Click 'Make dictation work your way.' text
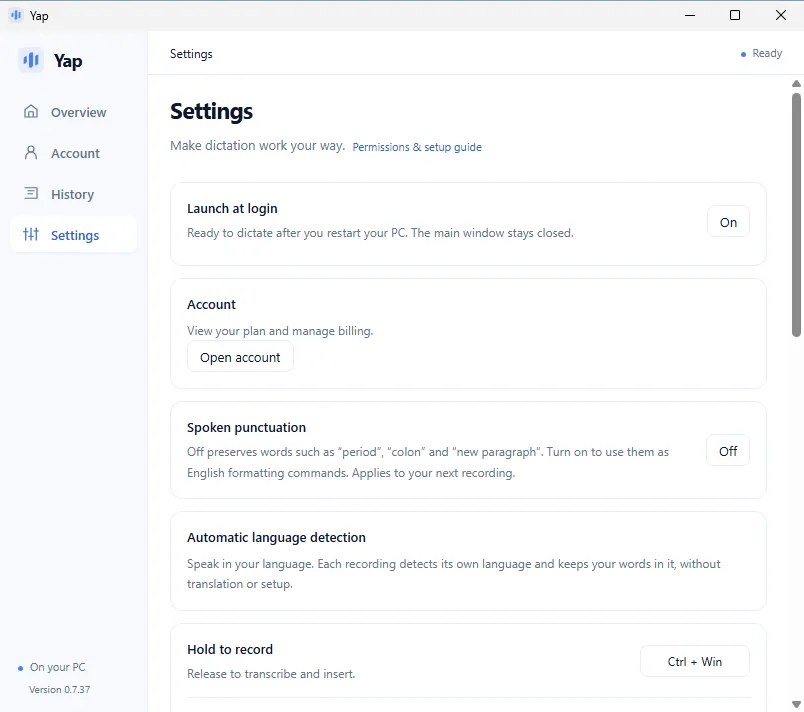This screenshot has width=804, height=712. [257, 146]
